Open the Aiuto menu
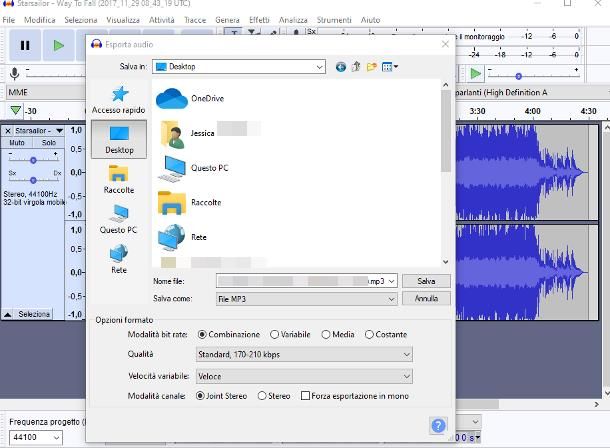Screen dimensions: 610x448 click(370, 20)
